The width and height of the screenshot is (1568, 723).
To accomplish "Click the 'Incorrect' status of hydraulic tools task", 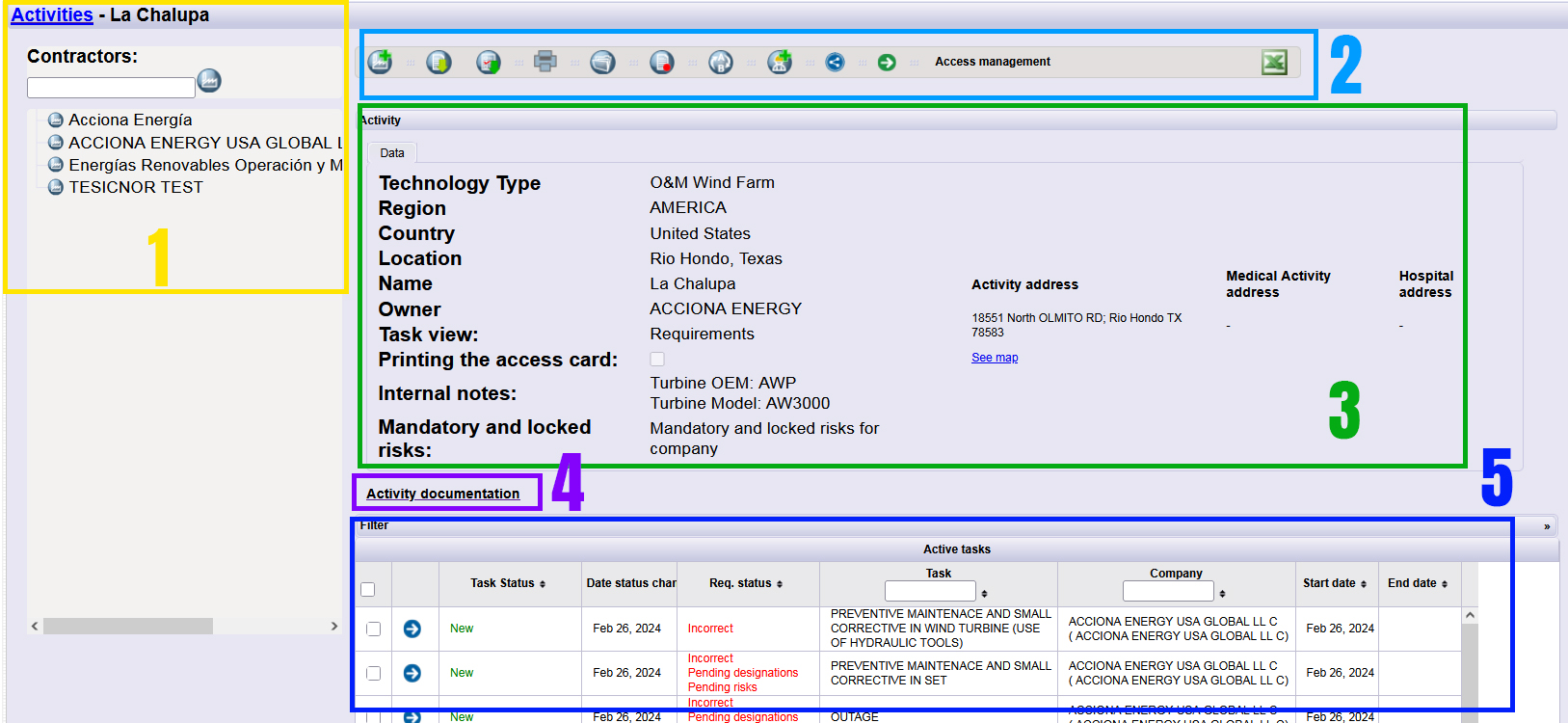I will point(710,629).
